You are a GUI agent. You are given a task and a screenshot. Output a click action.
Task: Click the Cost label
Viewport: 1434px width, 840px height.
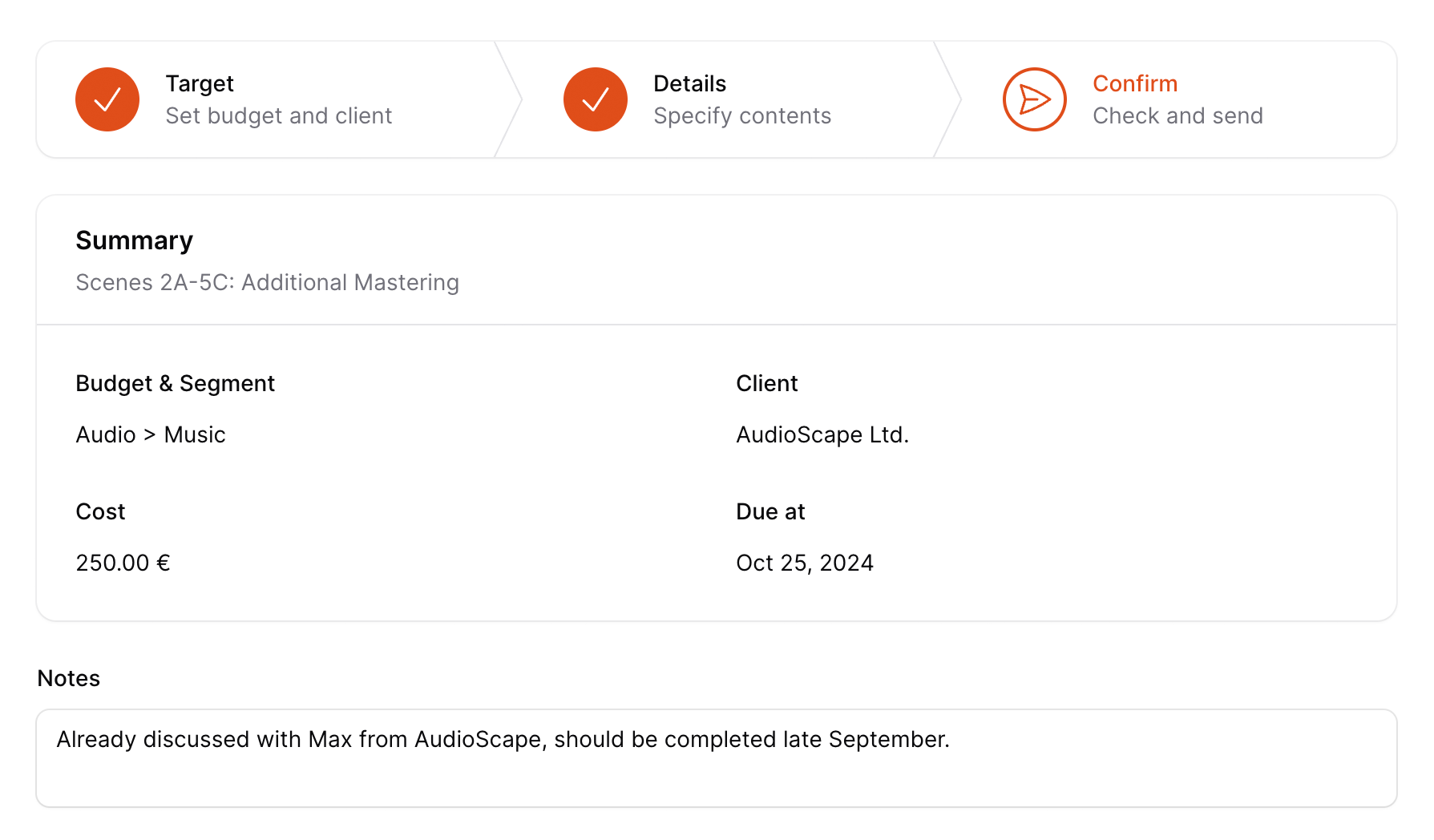point(100,511)
